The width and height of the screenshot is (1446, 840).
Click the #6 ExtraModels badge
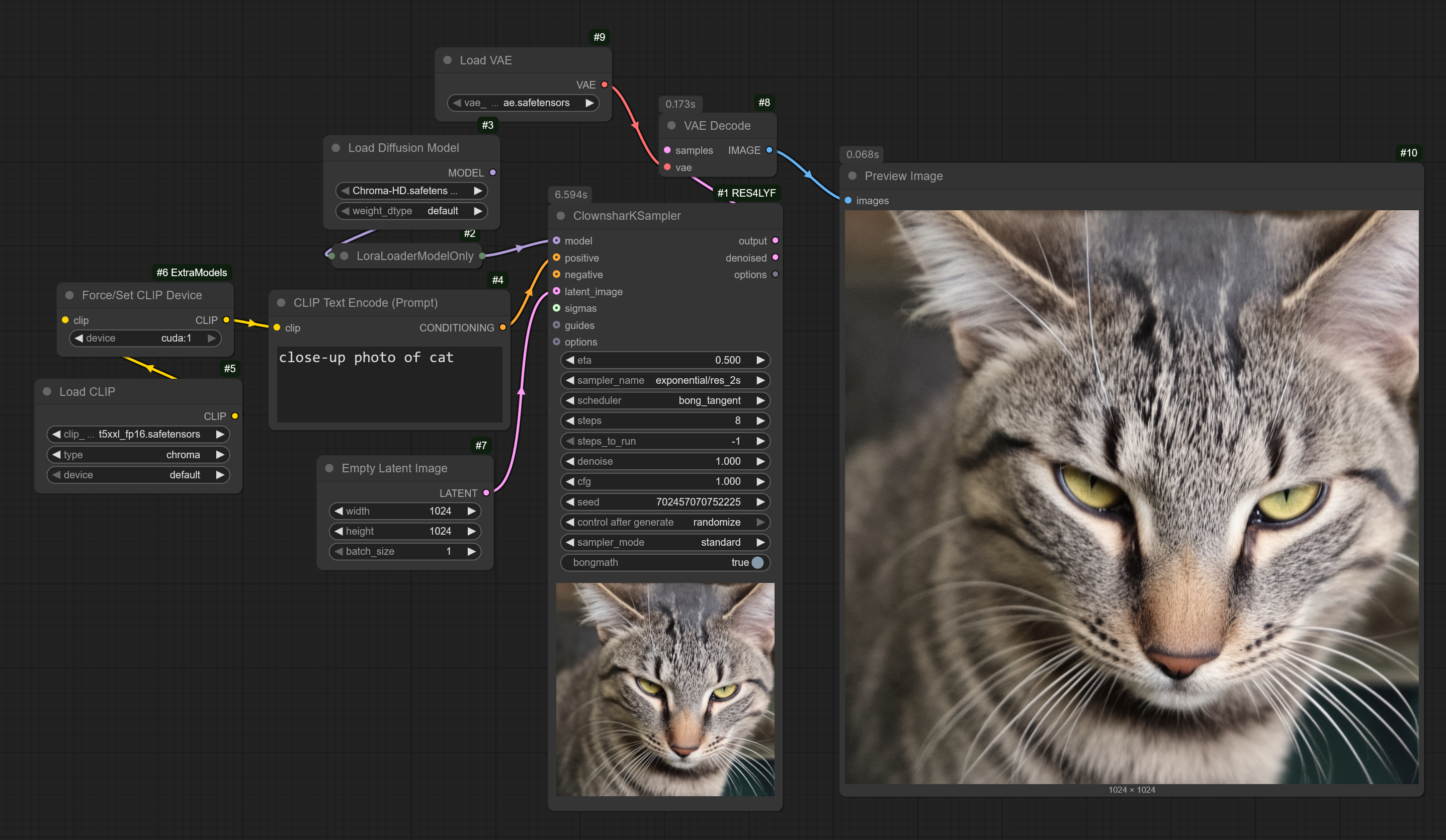coord(192,273)
